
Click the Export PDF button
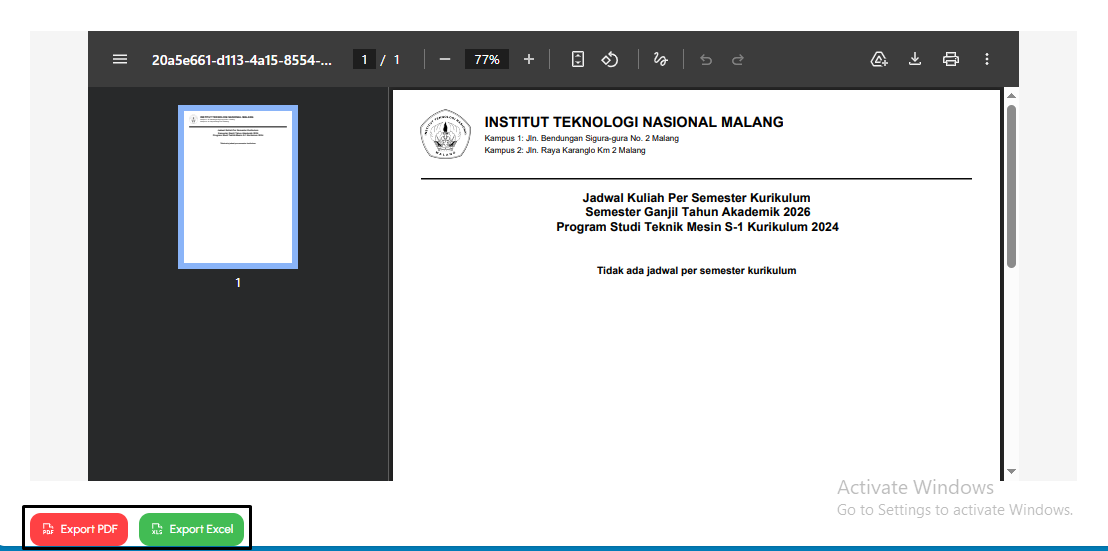click(x=79, y=529)
